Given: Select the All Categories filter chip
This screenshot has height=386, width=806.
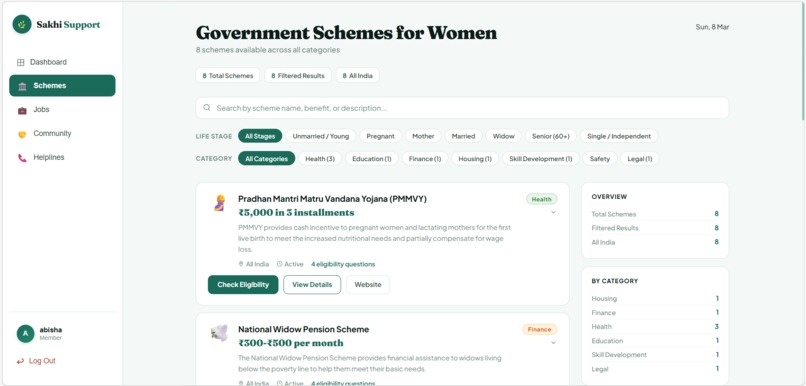Looking at the screenshot, I should click(266, 159).
